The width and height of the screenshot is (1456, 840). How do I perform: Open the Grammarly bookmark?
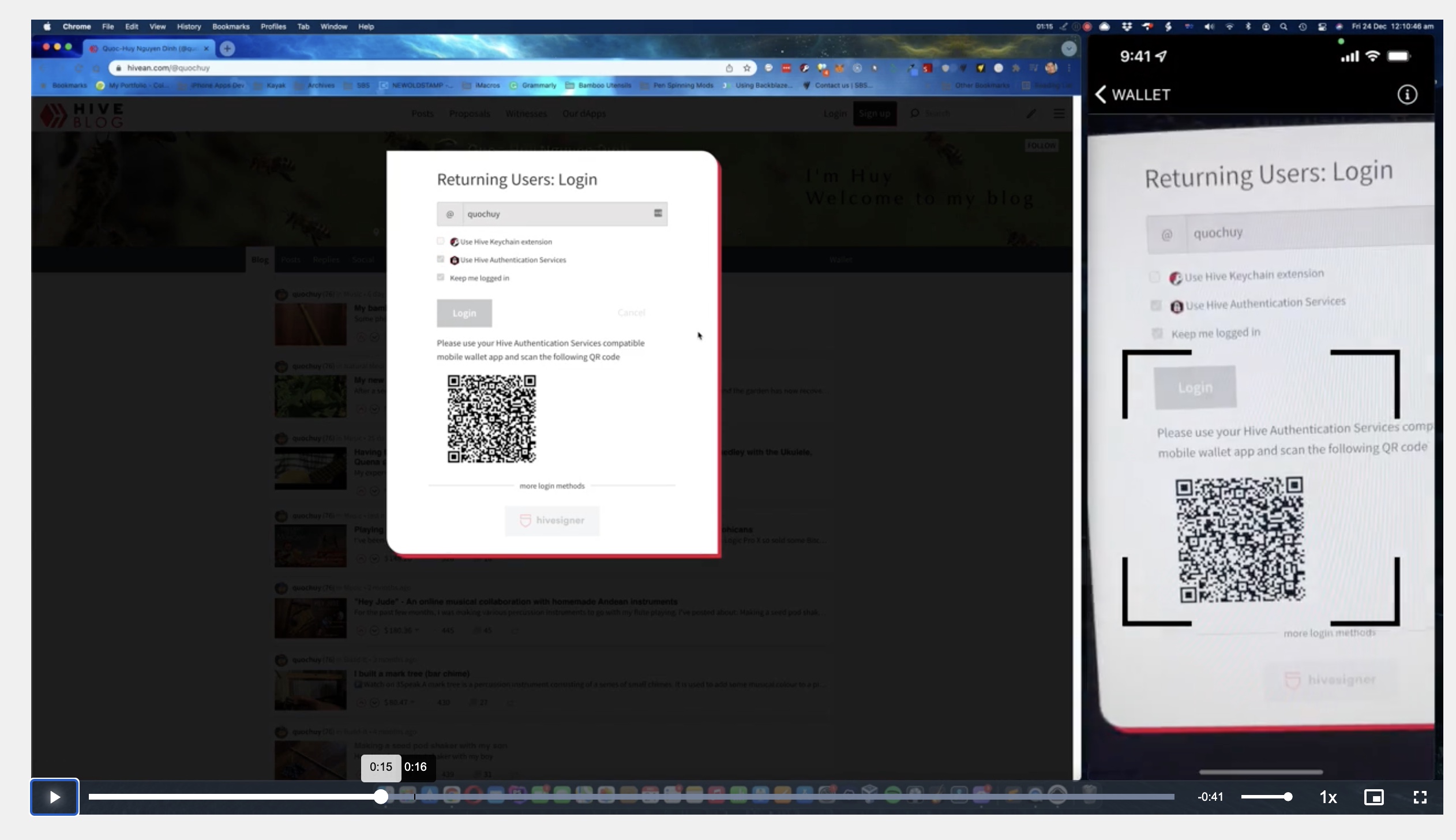(533, 85)
